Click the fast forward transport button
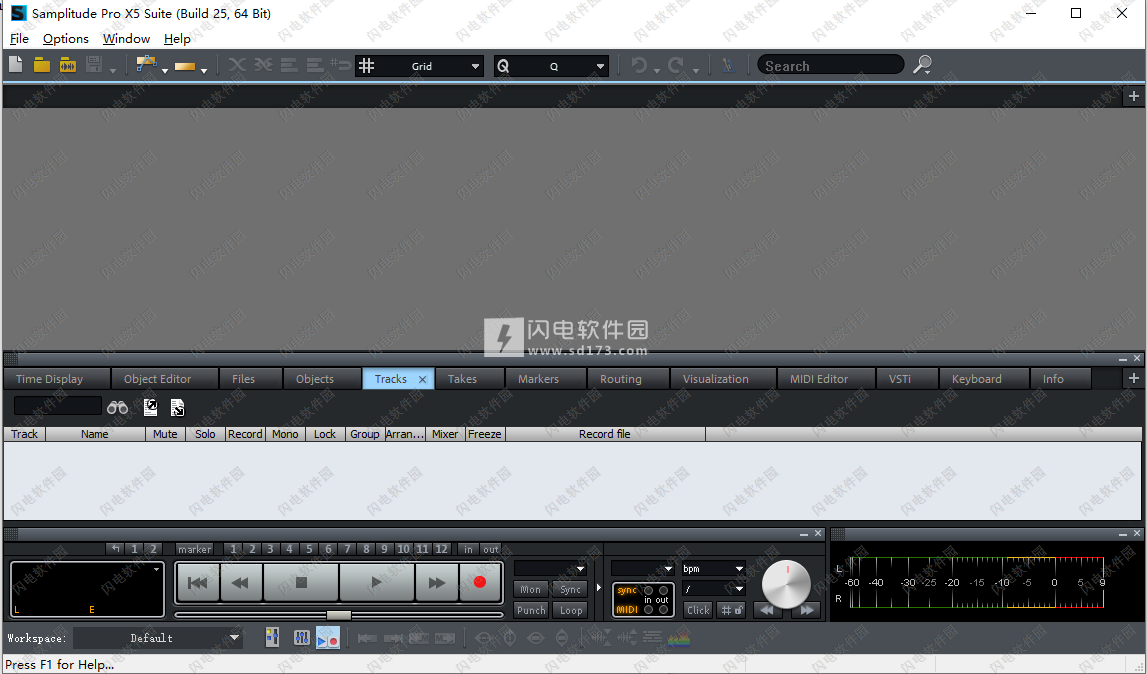The height and width of the screenshot is (674, 1147). coord(437,583)
